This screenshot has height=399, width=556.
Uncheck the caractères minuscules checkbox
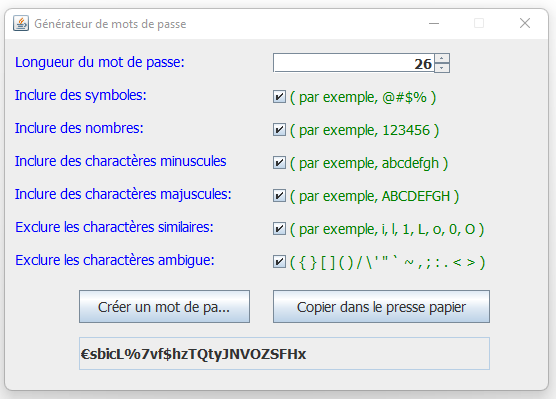pyautogui.click(x=279, y=163)
